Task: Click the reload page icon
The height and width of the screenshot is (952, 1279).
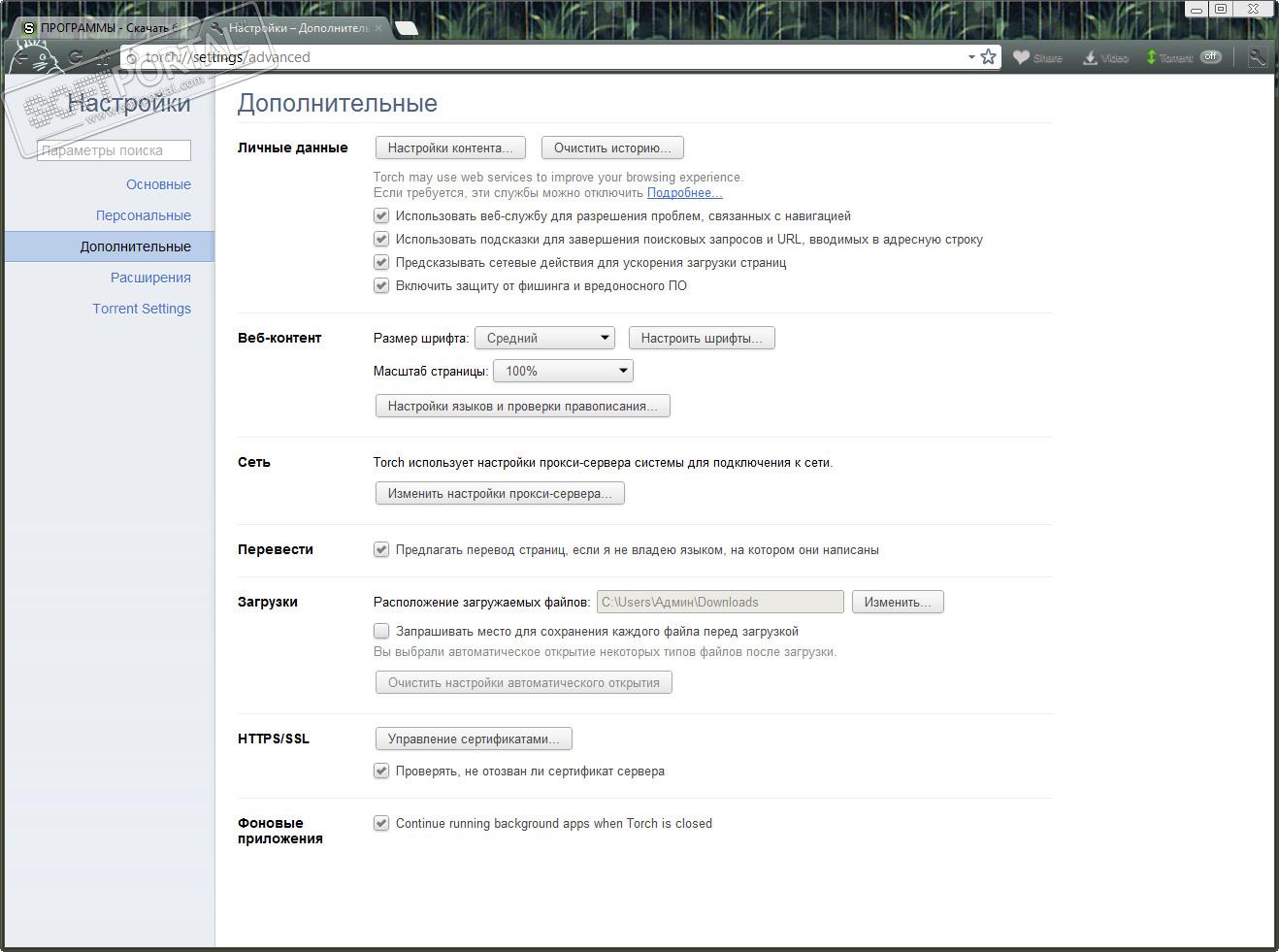Action: pyautogui.click(x=75, y=57)
